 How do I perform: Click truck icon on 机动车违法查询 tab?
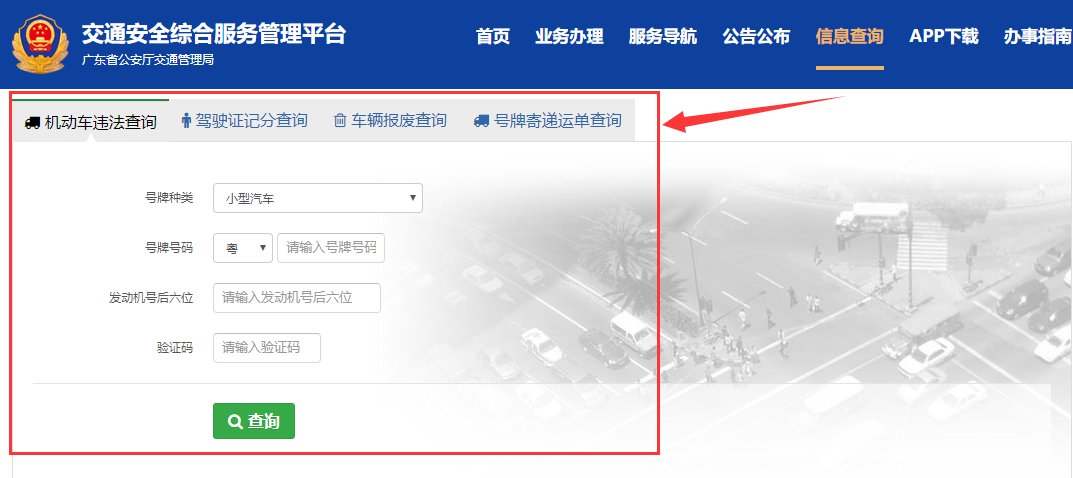pos(31,122)
